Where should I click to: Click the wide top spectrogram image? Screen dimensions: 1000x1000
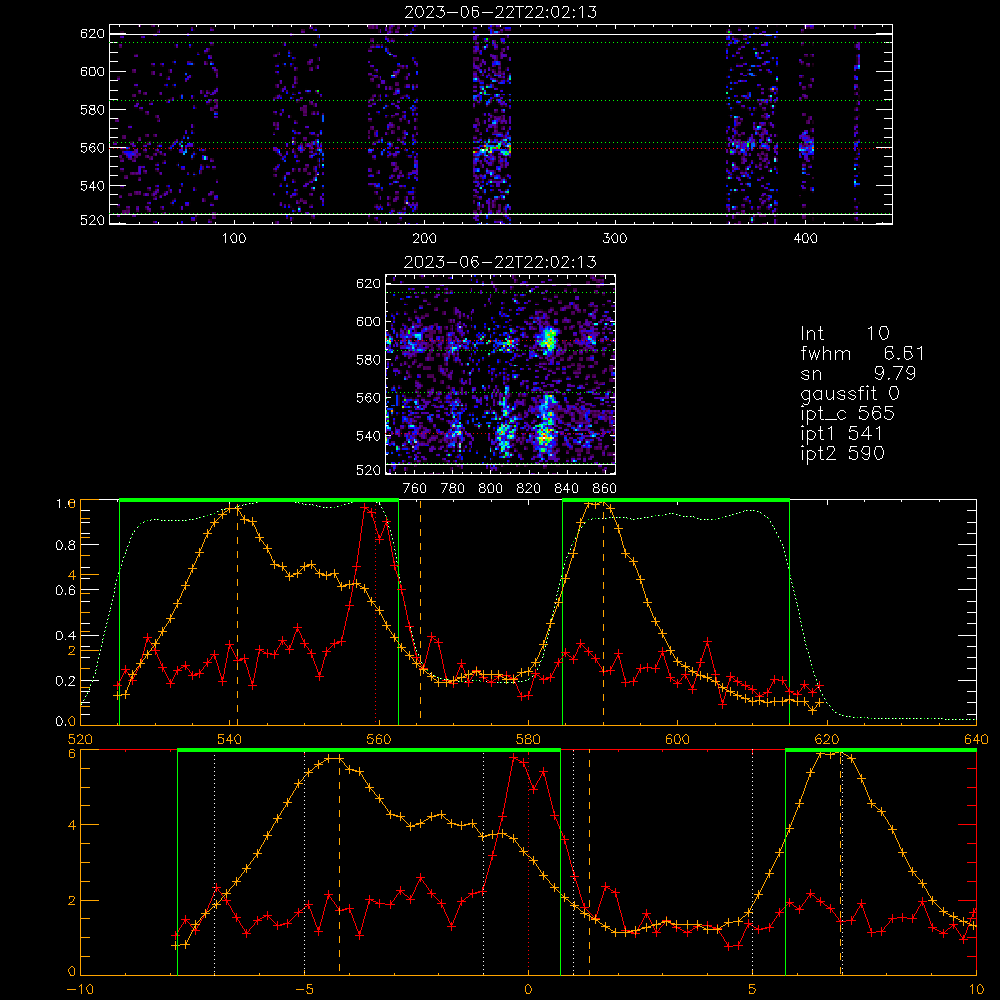pos(501,124)
